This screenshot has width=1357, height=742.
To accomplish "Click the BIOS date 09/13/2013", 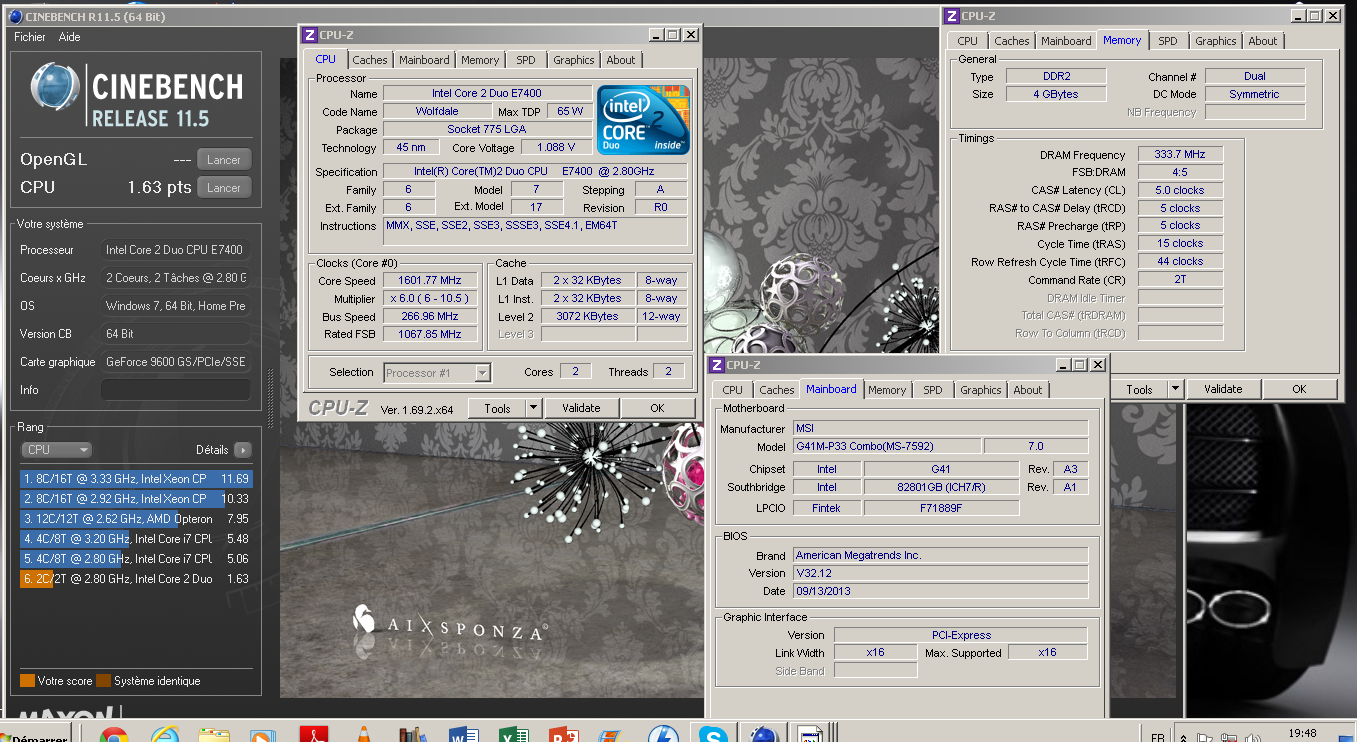I will [x=940, y=591].
